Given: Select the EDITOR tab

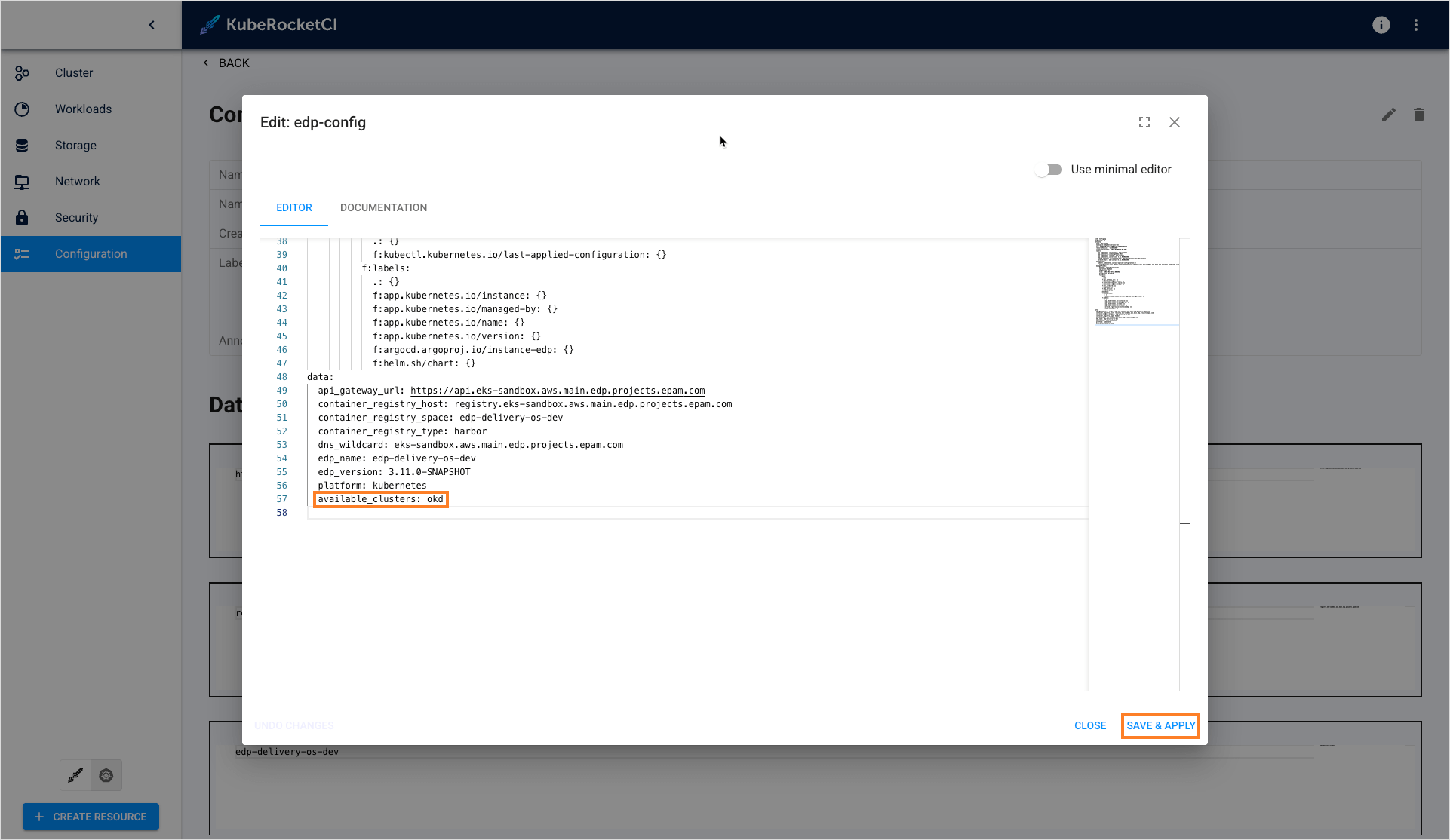Looking at the screenshot, I should (293, 207).
